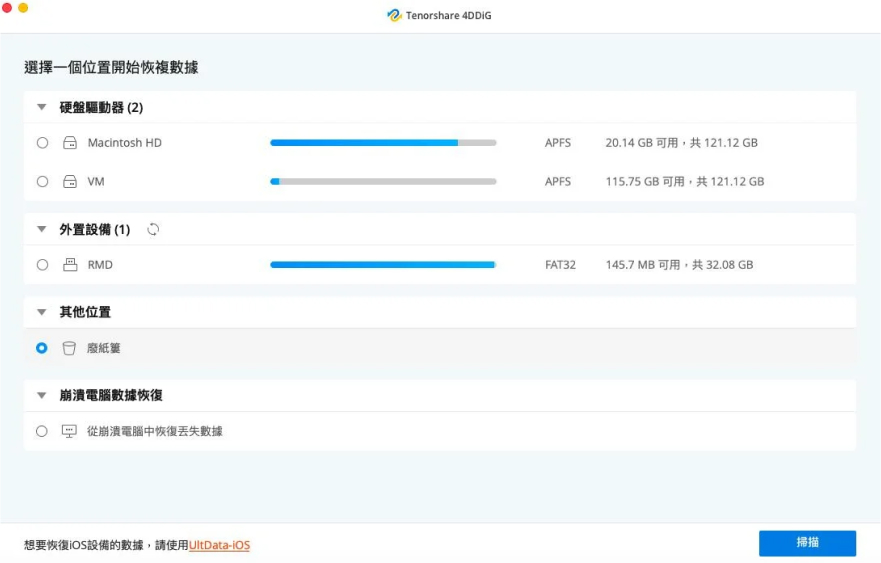The width and height of the screenshot is (881, 563).
Task: Click the 選擇一個位置開始恢復數據 title
Action: (111, 67)
